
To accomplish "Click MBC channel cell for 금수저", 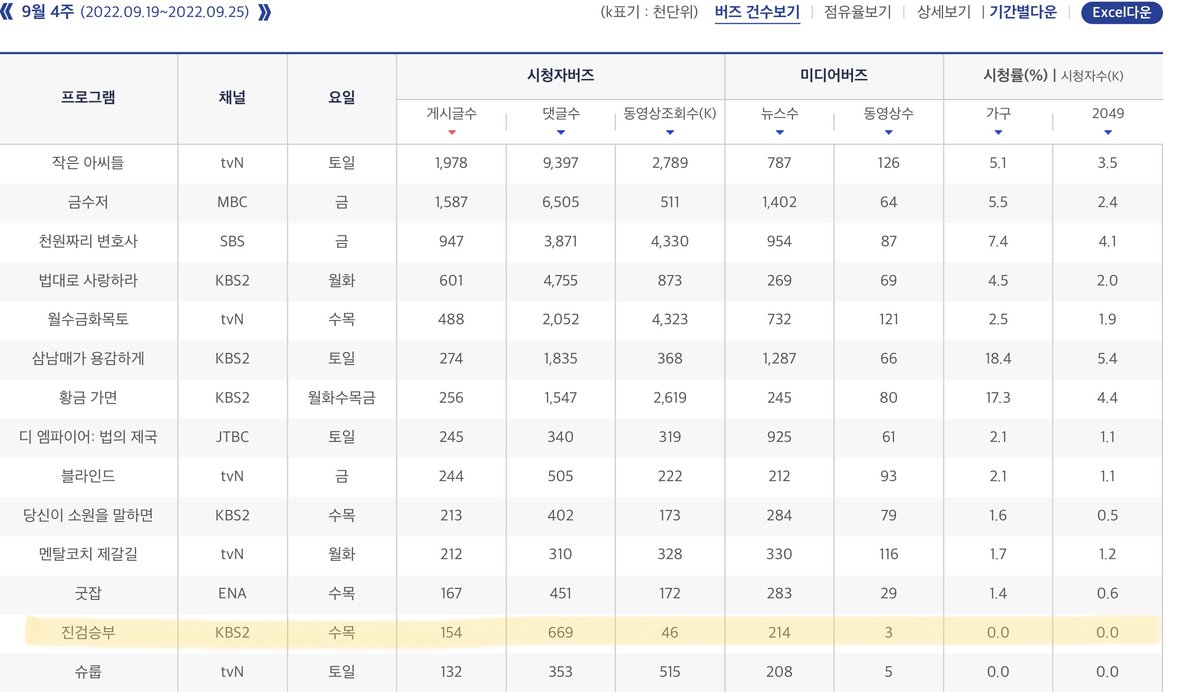I will click(x=232, y=202).
